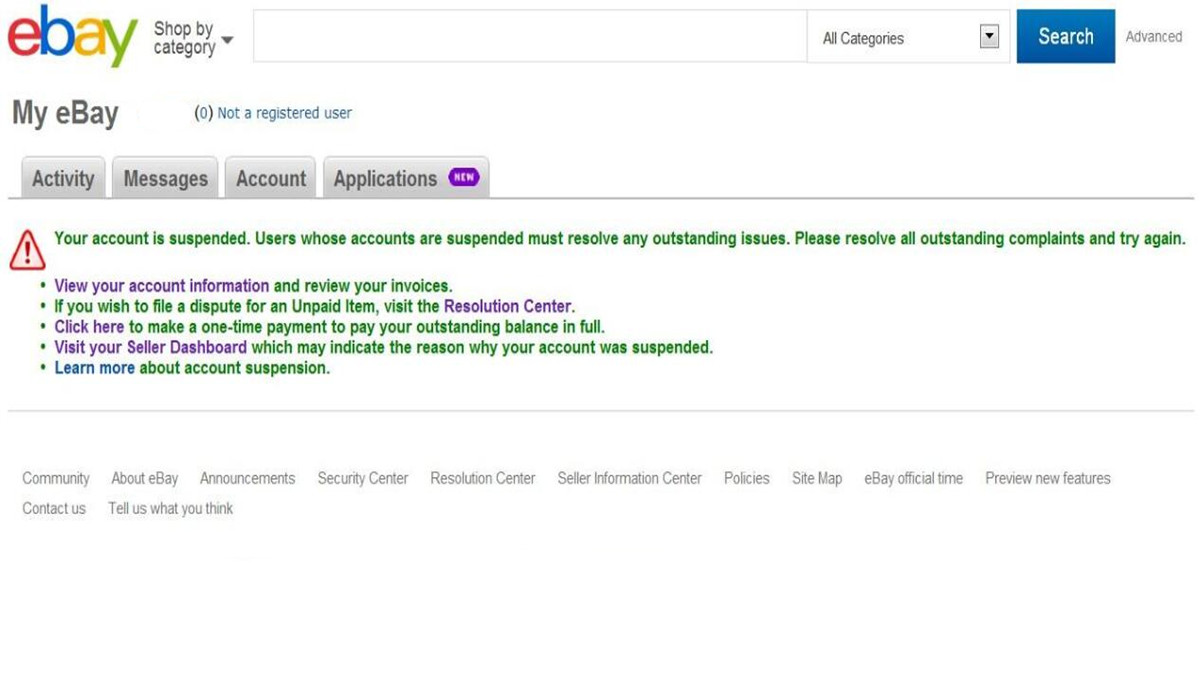
Task: Click the eBay logo
Action: (x=72, y=36)
